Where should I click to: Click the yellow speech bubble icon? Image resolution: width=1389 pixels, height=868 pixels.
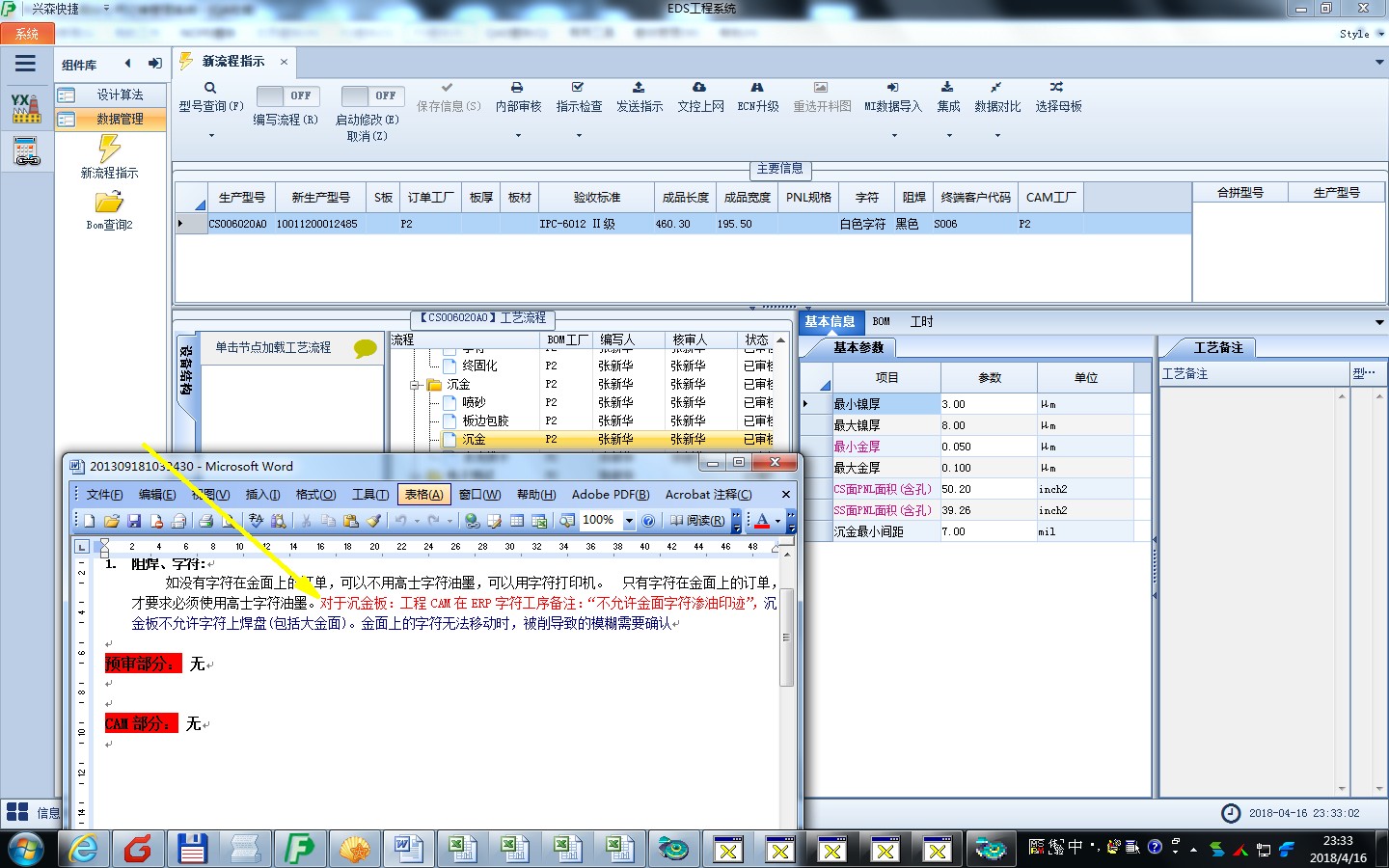[366, 348]
